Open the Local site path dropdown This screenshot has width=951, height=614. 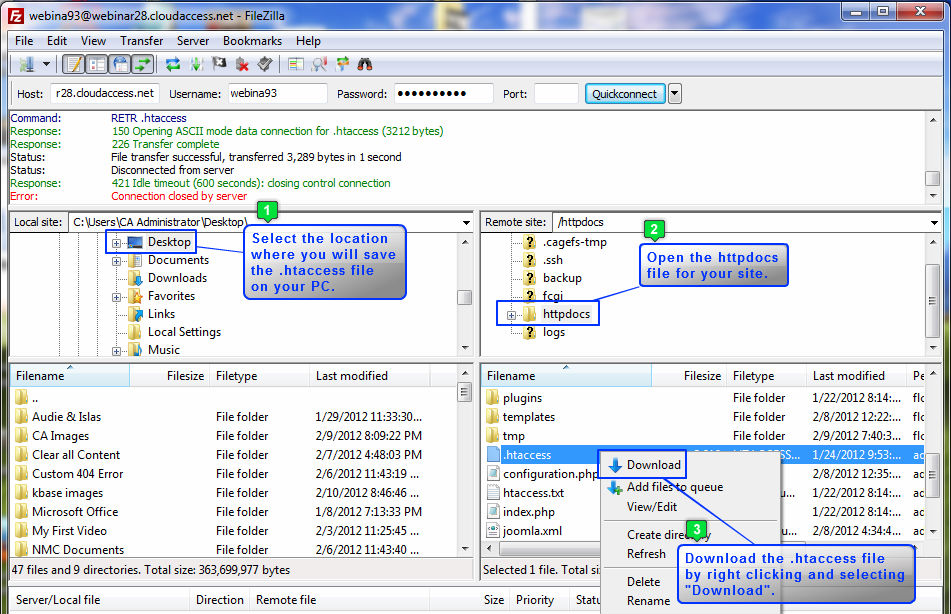coord(466,223)
